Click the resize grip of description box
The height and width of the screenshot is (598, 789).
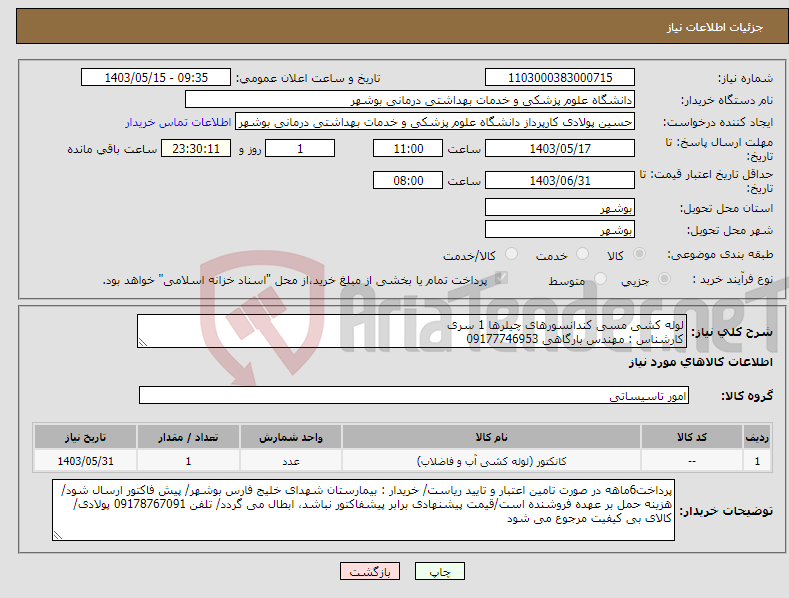point(143,343)
